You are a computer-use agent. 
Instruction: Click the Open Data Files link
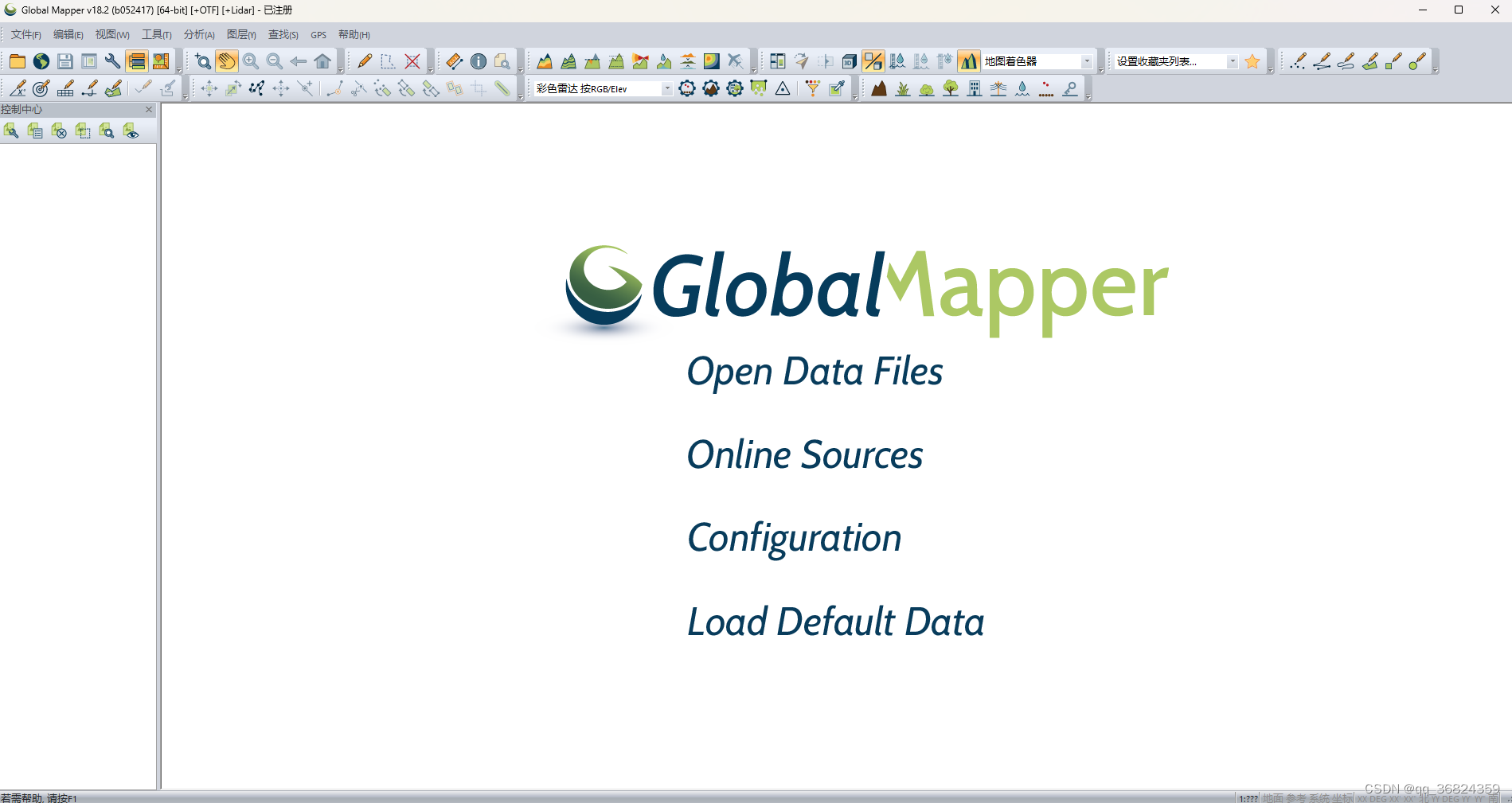tap(815, 372)
